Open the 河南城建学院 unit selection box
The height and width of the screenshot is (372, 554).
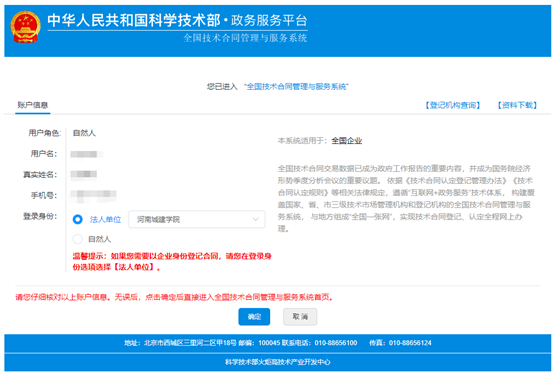197,219
